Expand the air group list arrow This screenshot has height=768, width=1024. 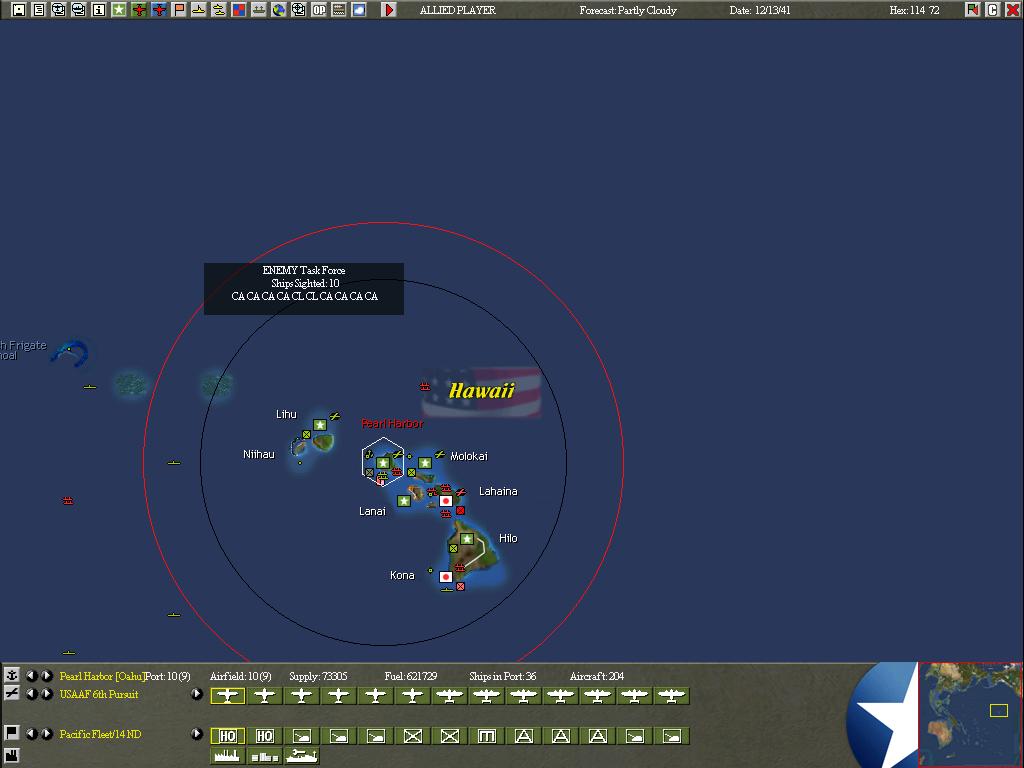[197, 694]
